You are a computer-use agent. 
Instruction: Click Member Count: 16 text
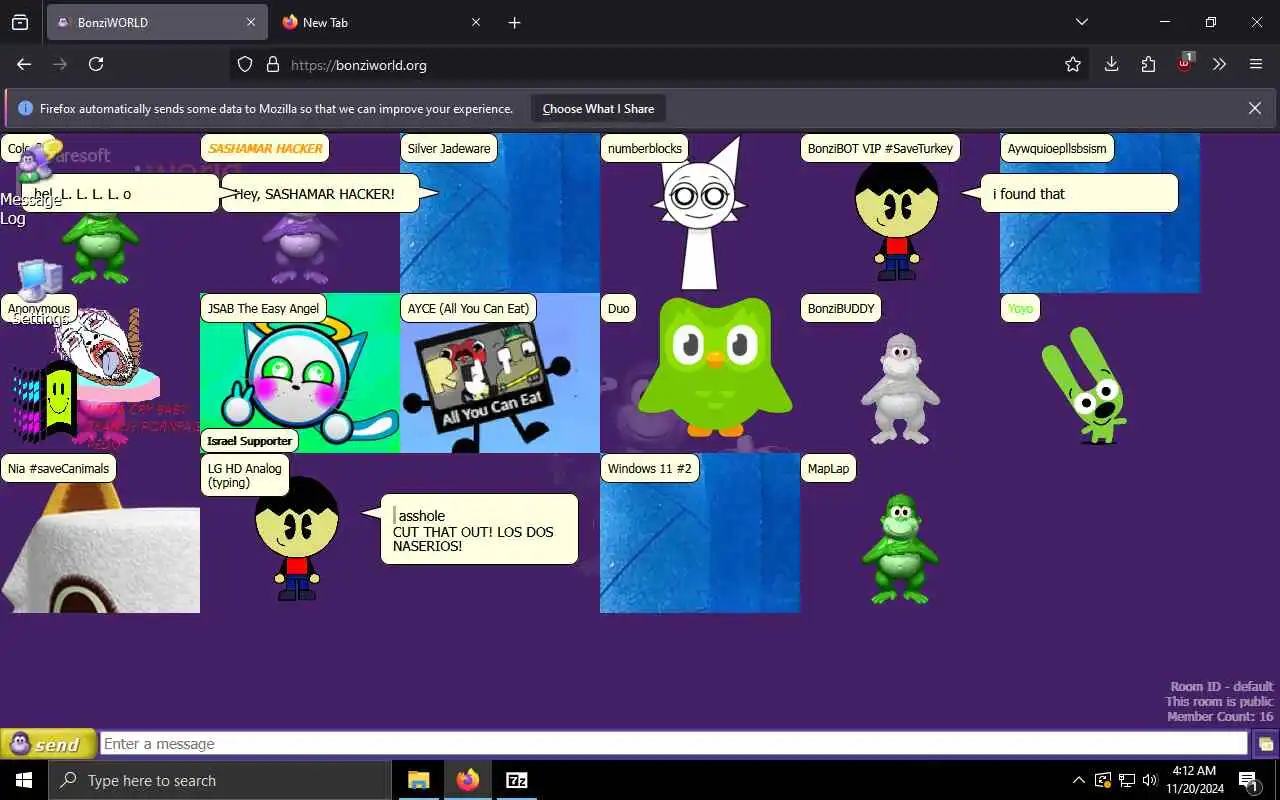1220,716
